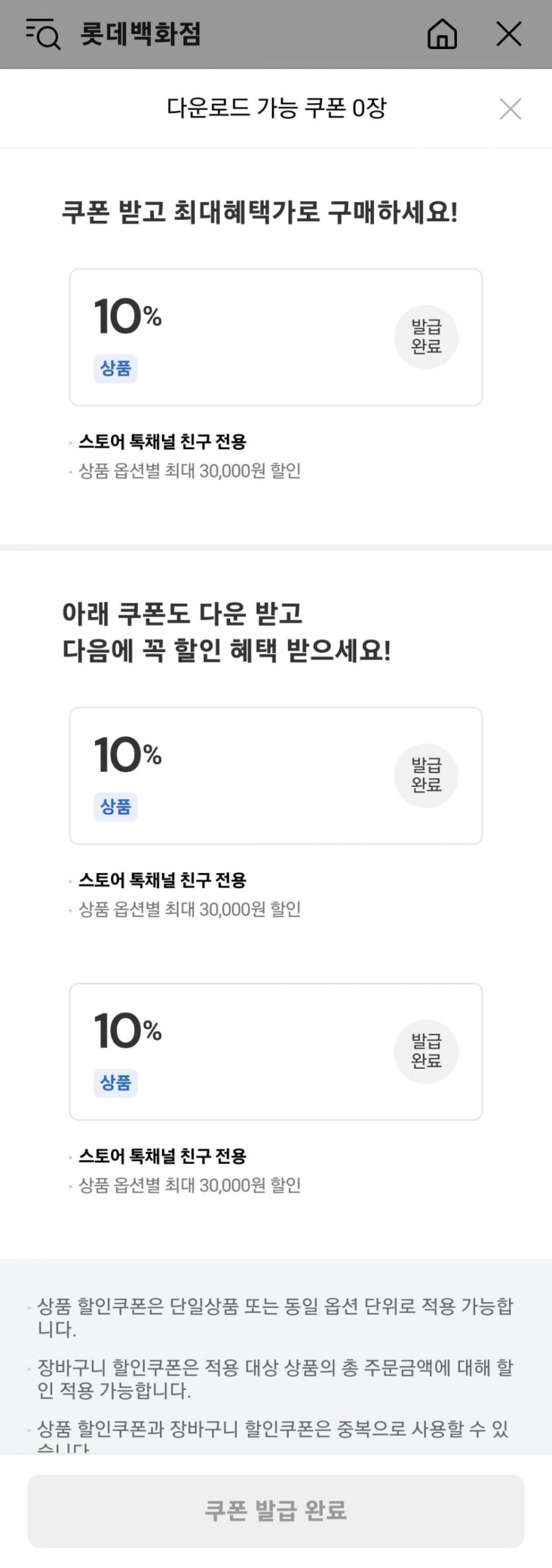Tap the 장바구니 할인쿠폰 notice text
Viewport: 552px width, 1568px height.
(x=275, y=1378)
